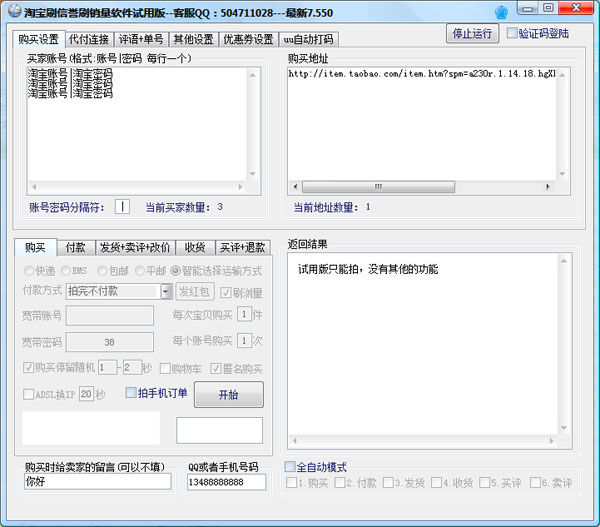This screenshot has width=600, height=527.
Task: Check the 3.发货 auto-mode checkbox
Action: pyautogui.click(x=388, y=483)
